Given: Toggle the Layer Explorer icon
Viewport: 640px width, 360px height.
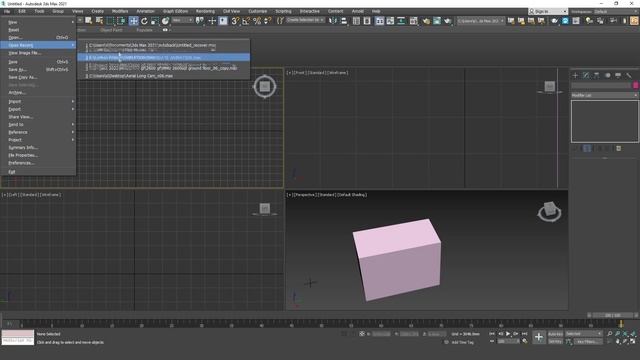Looking at the screenshot, I should click(x=367, y=21).
